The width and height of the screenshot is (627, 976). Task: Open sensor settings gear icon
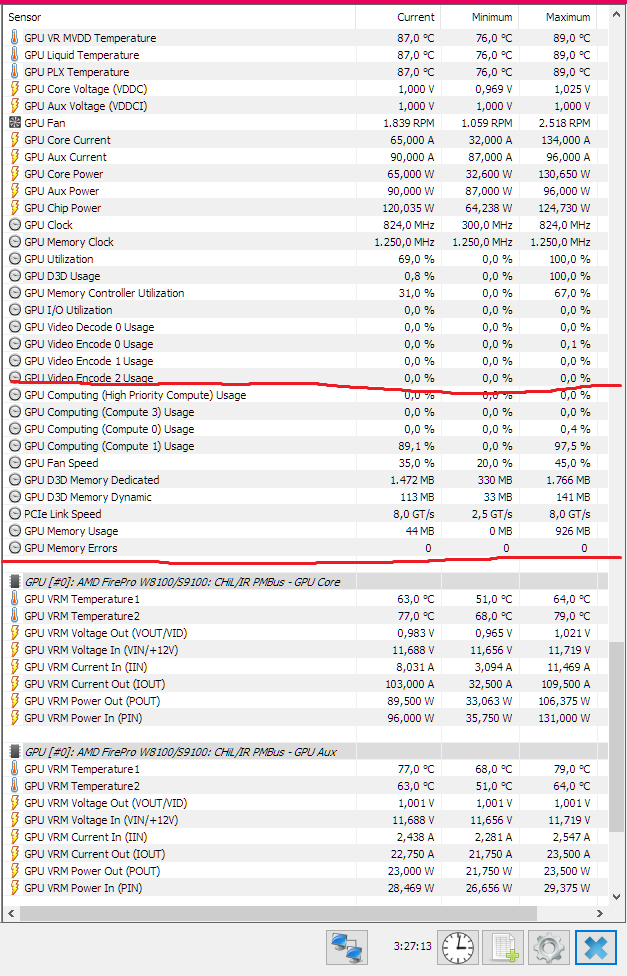tap(548, 947)
